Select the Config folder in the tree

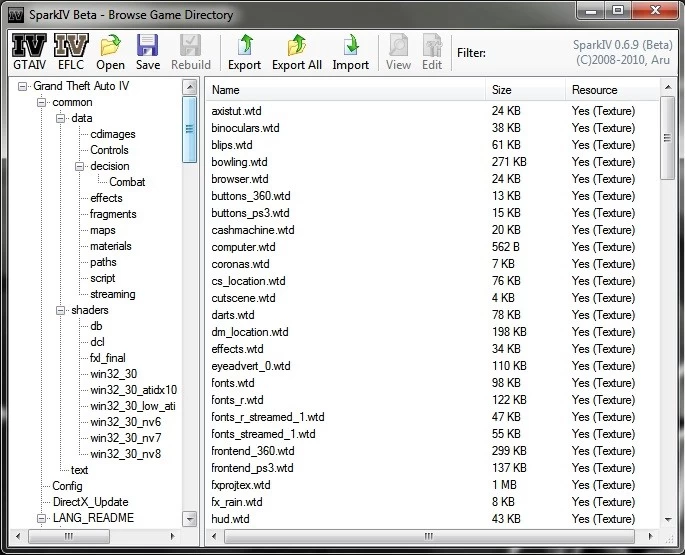(67, 486)
